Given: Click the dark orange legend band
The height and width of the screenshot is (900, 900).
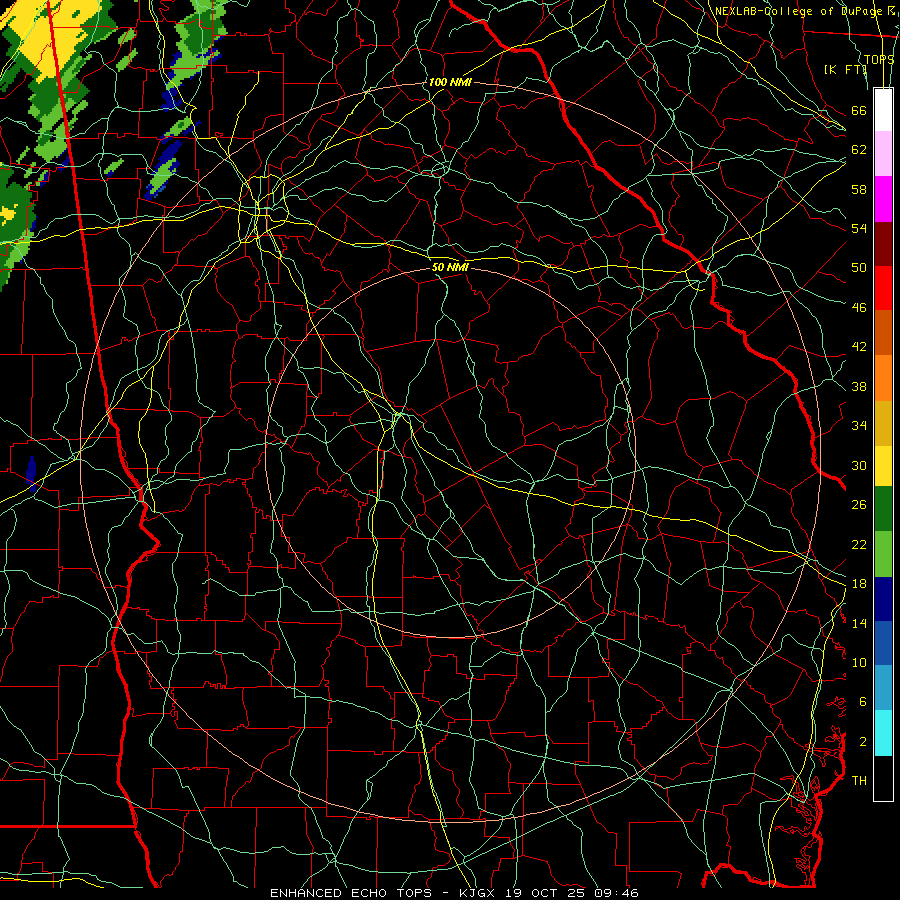Looking at the screenshot, I should pyautogui.click(x=883, y=333).
